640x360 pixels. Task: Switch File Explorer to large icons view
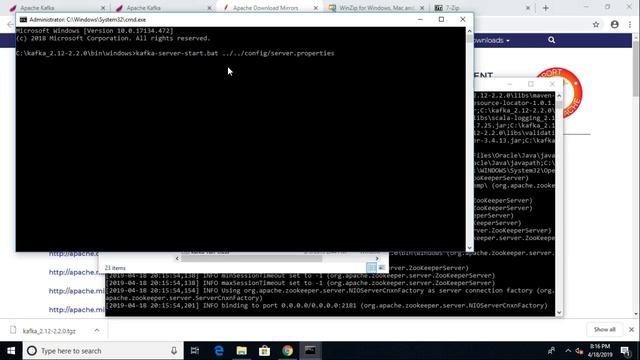click(382, 268)
